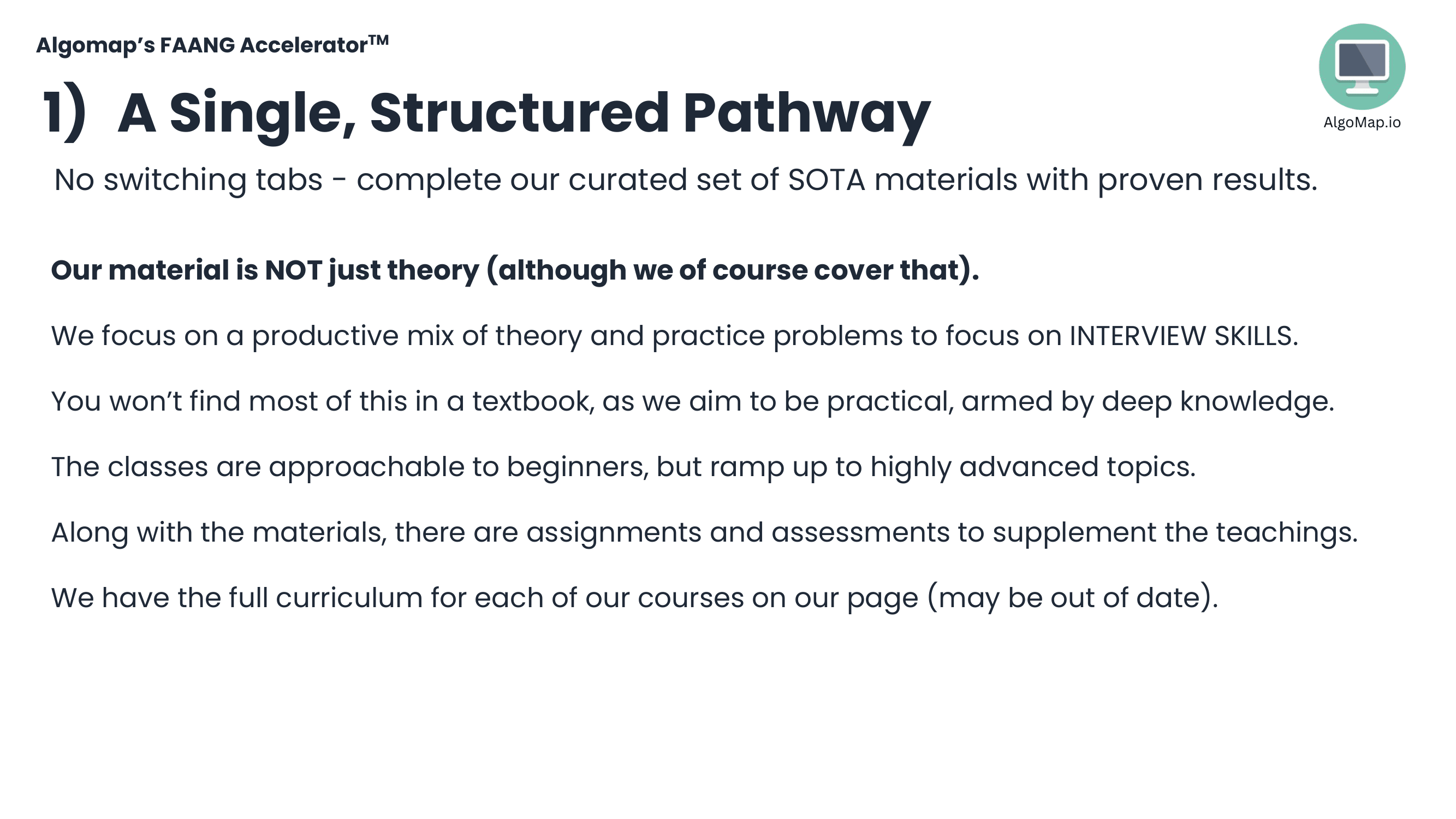Click the capitalized word "NOT" in the bold line

coord(293,270)
